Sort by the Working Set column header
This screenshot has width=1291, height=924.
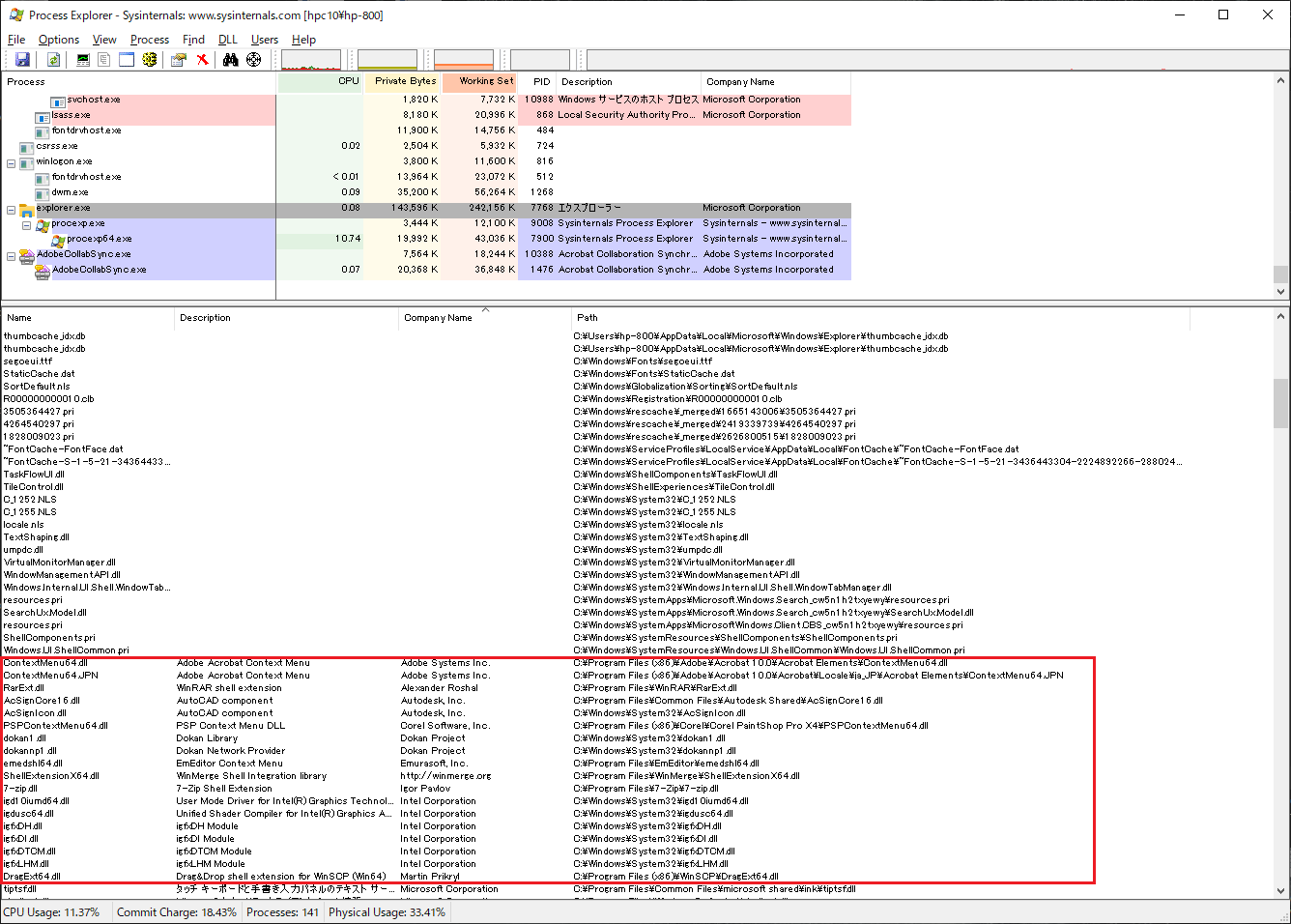(x=480, y=81)
